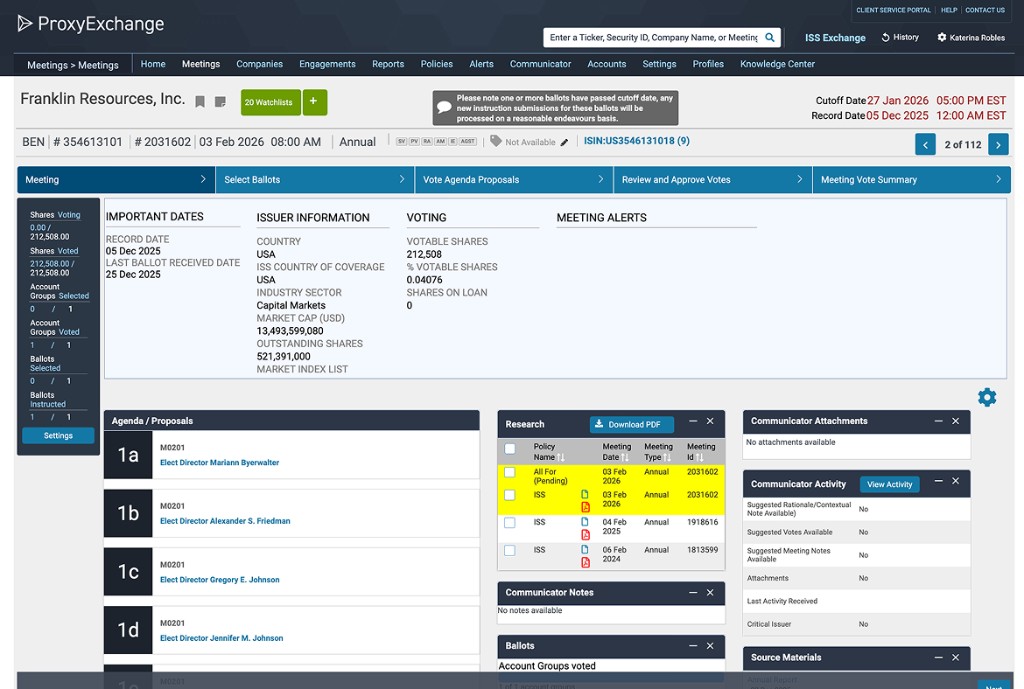Image resolution: width=1024 pixels, height=689 pixels.
Task: Open the Policies menu
Action: pyautogui.click(x=436, y=64)
